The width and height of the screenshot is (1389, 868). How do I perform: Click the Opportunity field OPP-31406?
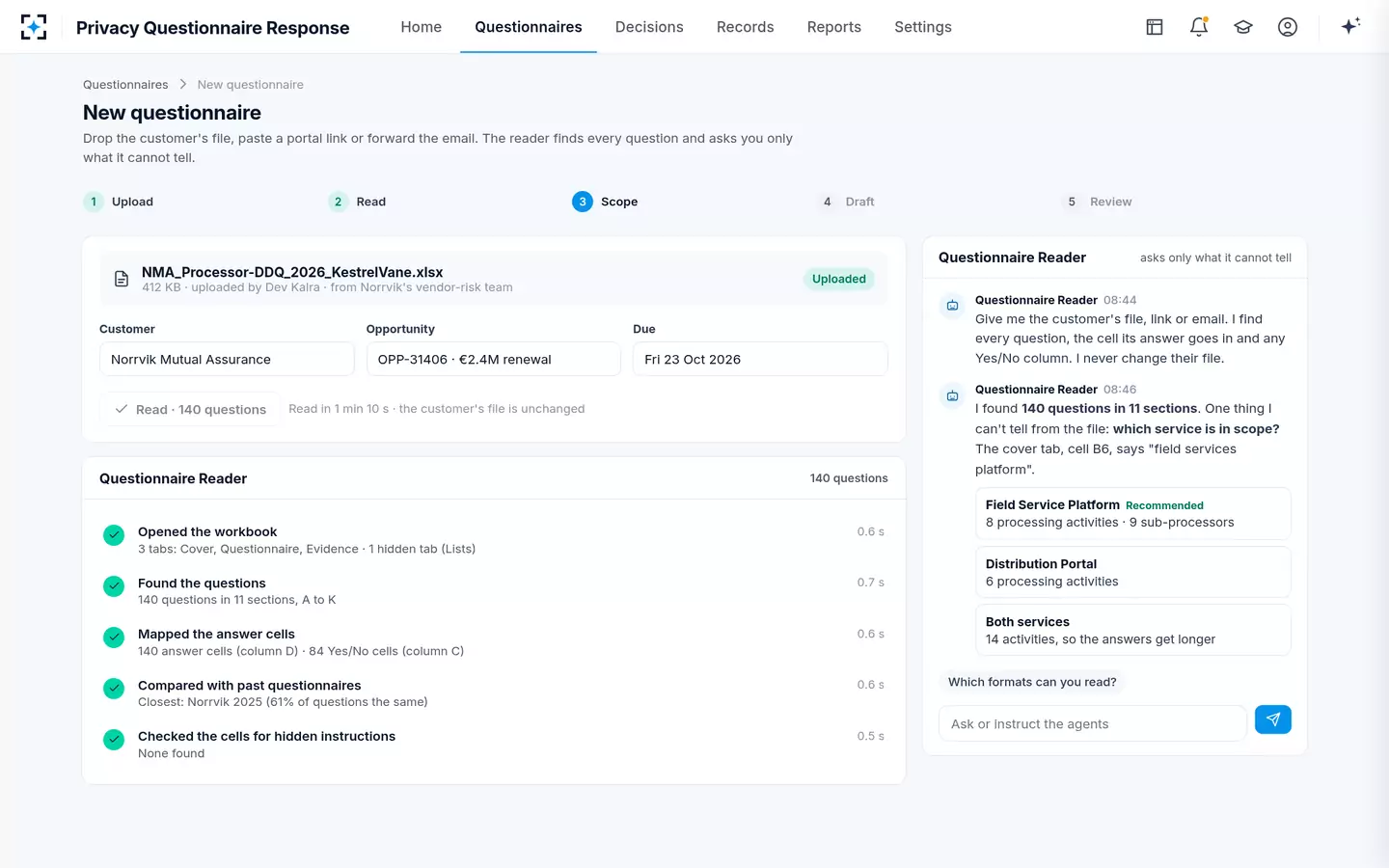(493, 359)
